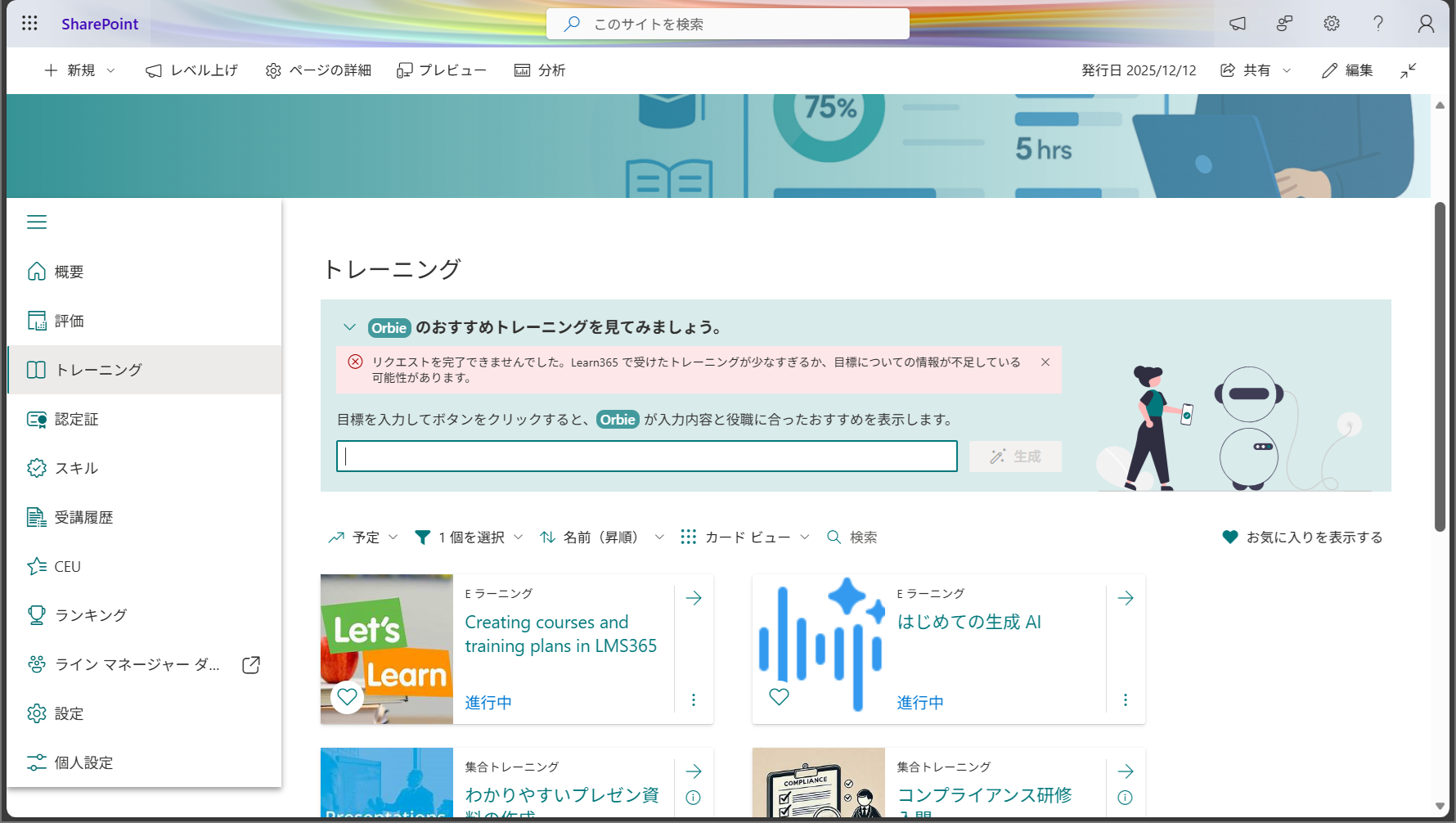Click the 編集 edit button
This screenshot has width=1456, height=823.
click(x=1347, y=70)
